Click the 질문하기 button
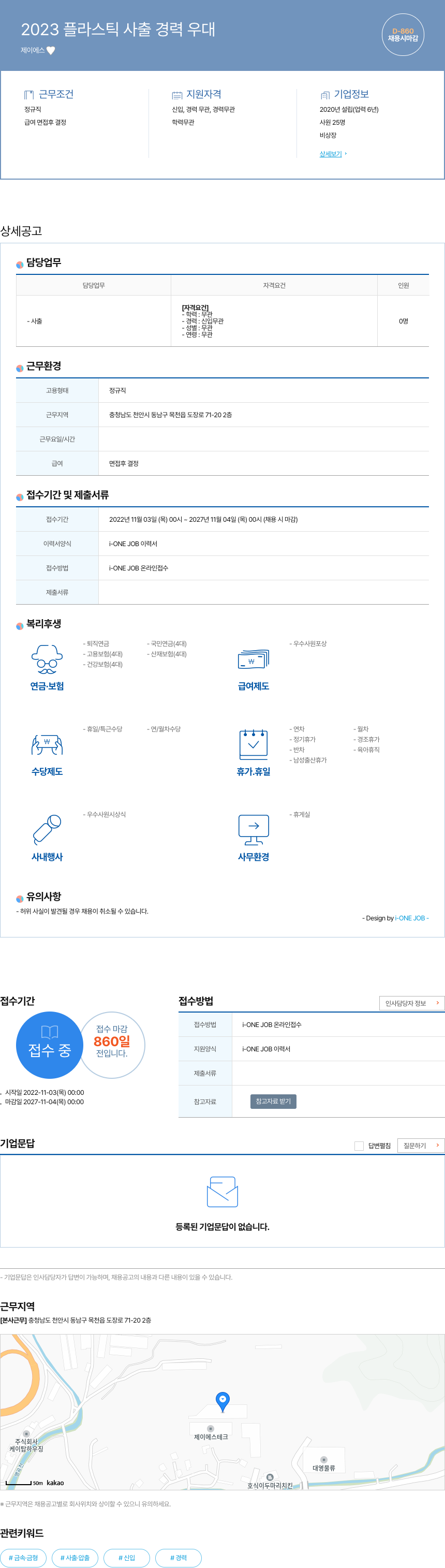The width and height of the screenshot is (445, 1568). [x=421, y=1146]
